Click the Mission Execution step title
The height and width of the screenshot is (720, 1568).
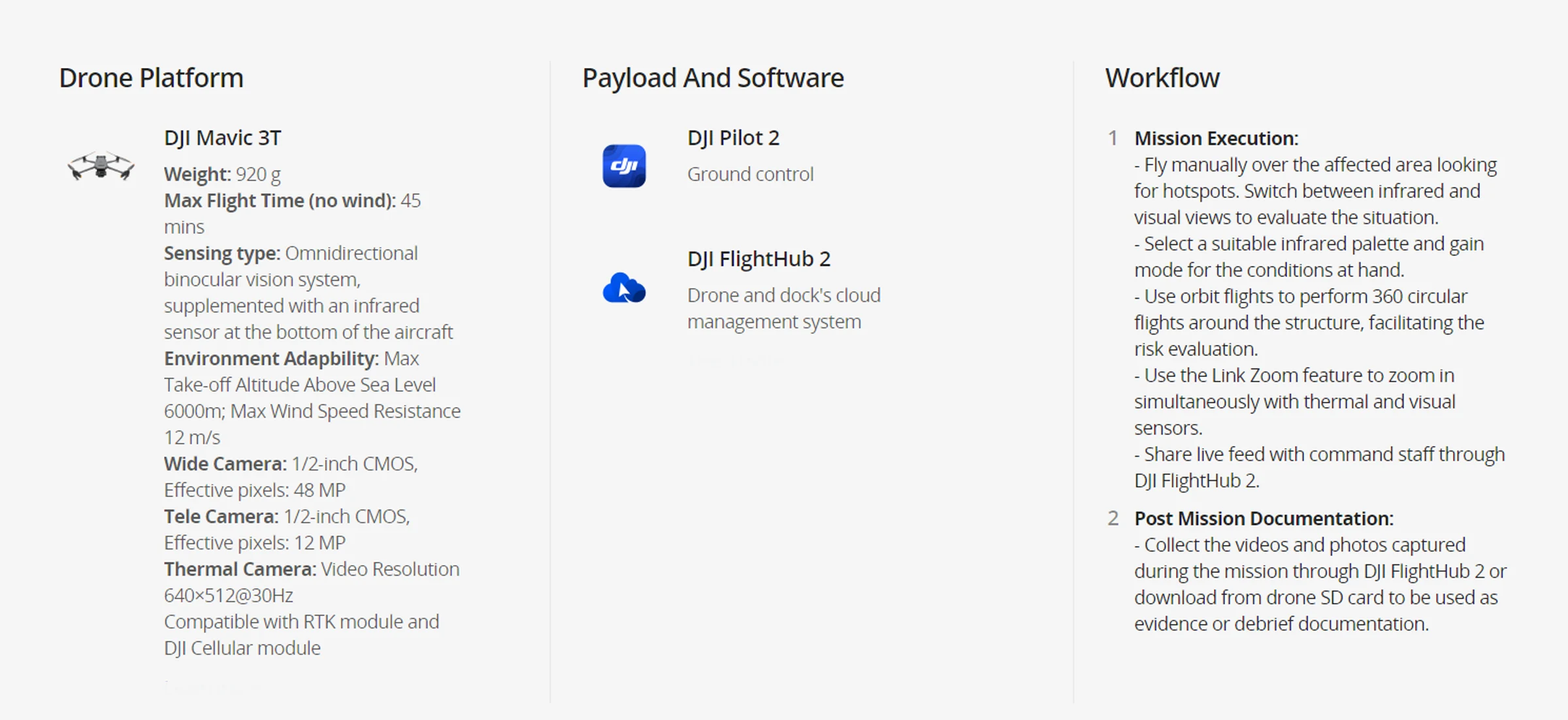click(x=1216, y=139)
